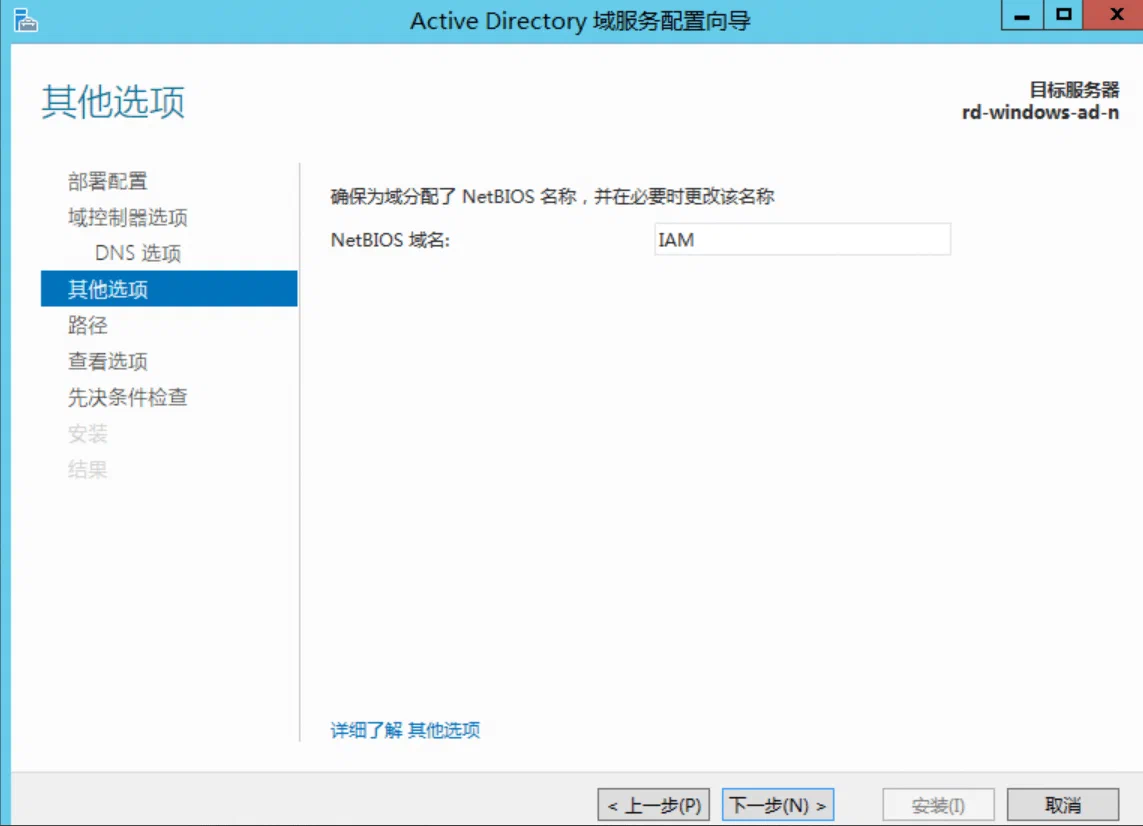The height and width of the screenshot is (826, 1143).
Task: Maximize the wizard window
Action: pyautogui.click(x=1064, y=15)
